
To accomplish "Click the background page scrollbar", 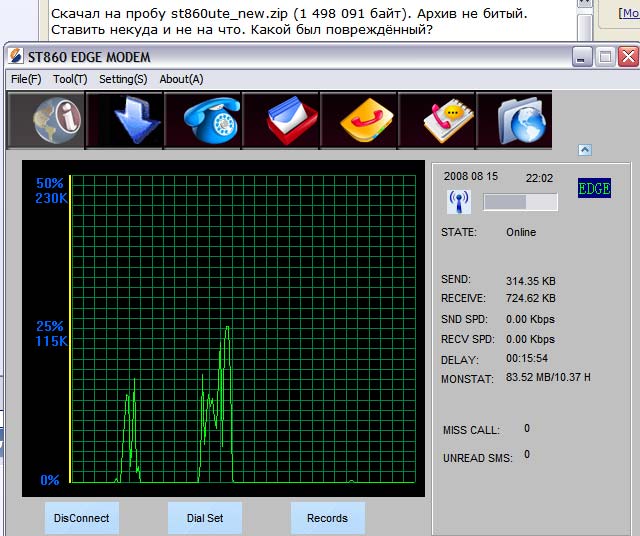I will coord(585,20).
